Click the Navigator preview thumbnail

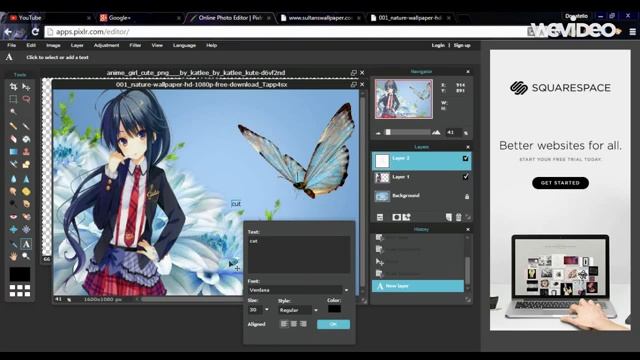pyautogui.click(x=404, y=99)
